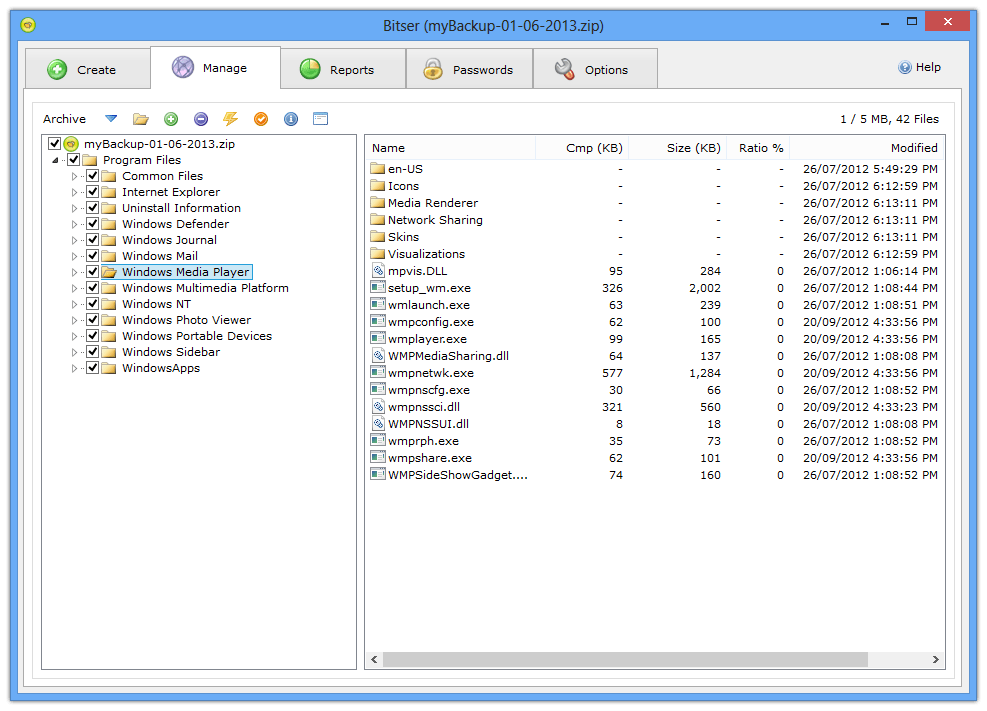This screenshot has width=987, height=711.
Task: Collapse the Program Files tree node
Action: coord(55,160)
